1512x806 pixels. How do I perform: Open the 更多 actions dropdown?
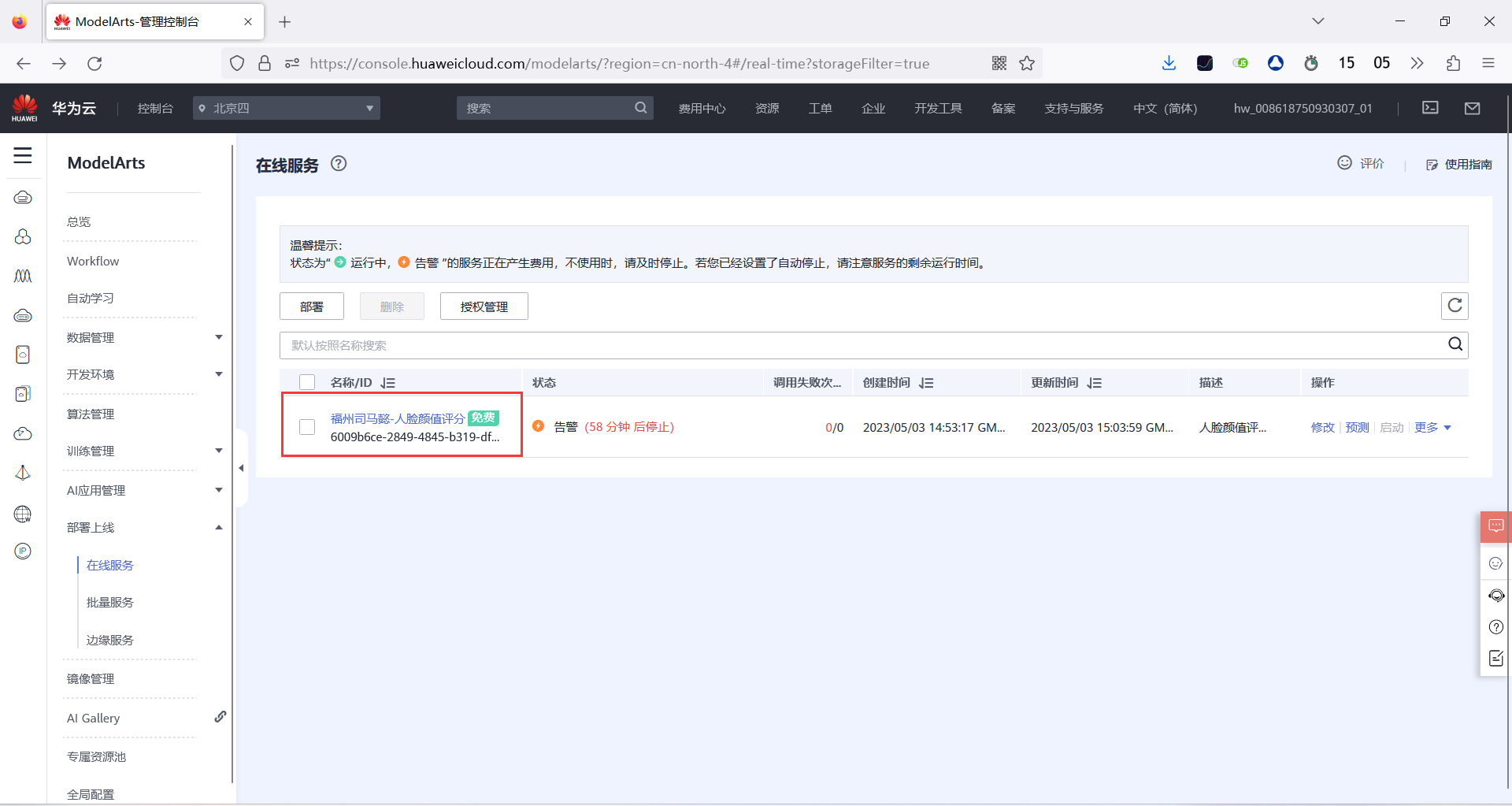tap(1432, 427)
